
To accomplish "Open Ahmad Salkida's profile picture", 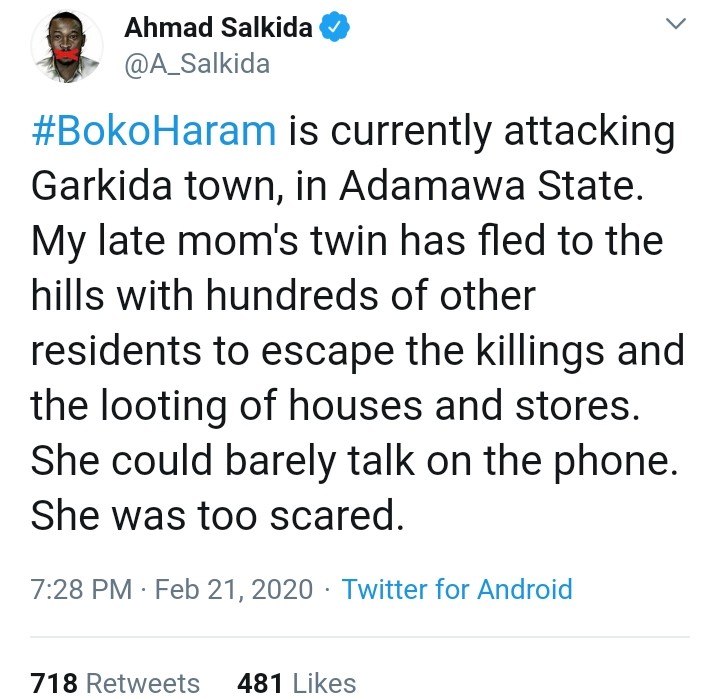I will (66, 46).
